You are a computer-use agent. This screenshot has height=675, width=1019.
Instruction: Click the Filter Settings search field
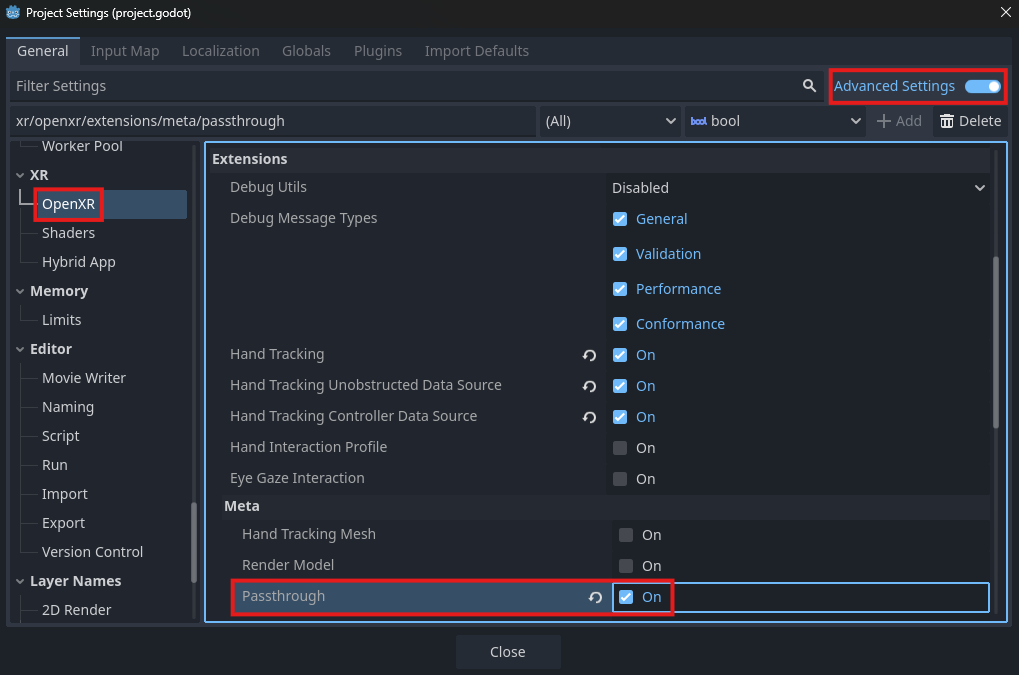point(416,86)
